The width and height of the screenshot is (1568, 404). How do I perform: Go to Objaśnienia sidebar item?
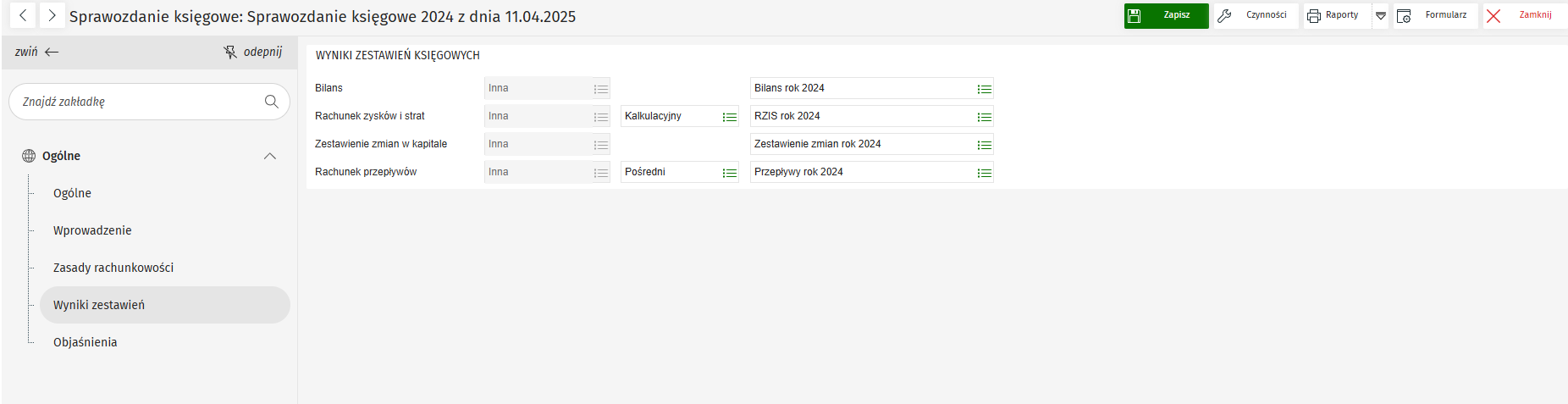86,342
